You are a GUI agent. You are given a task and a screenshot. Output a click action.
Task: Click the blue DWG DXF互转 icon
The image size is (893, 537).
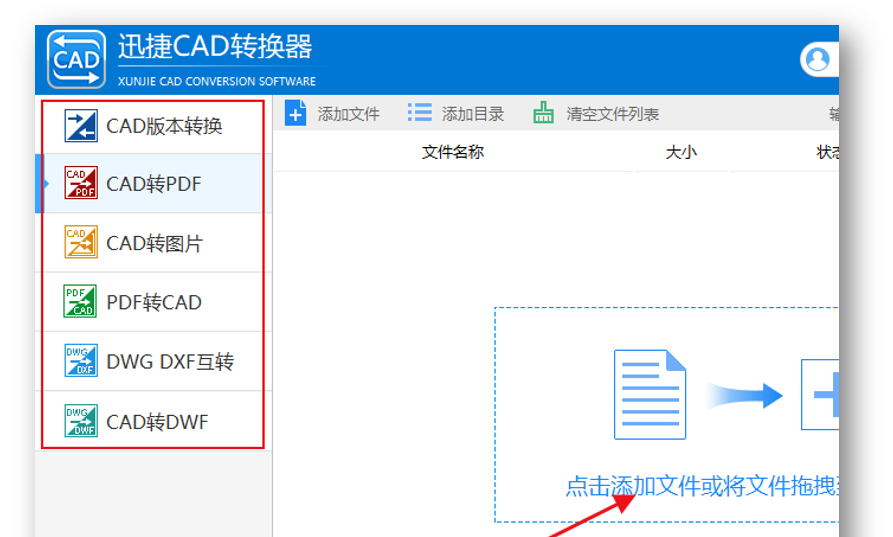coord(81,360)
